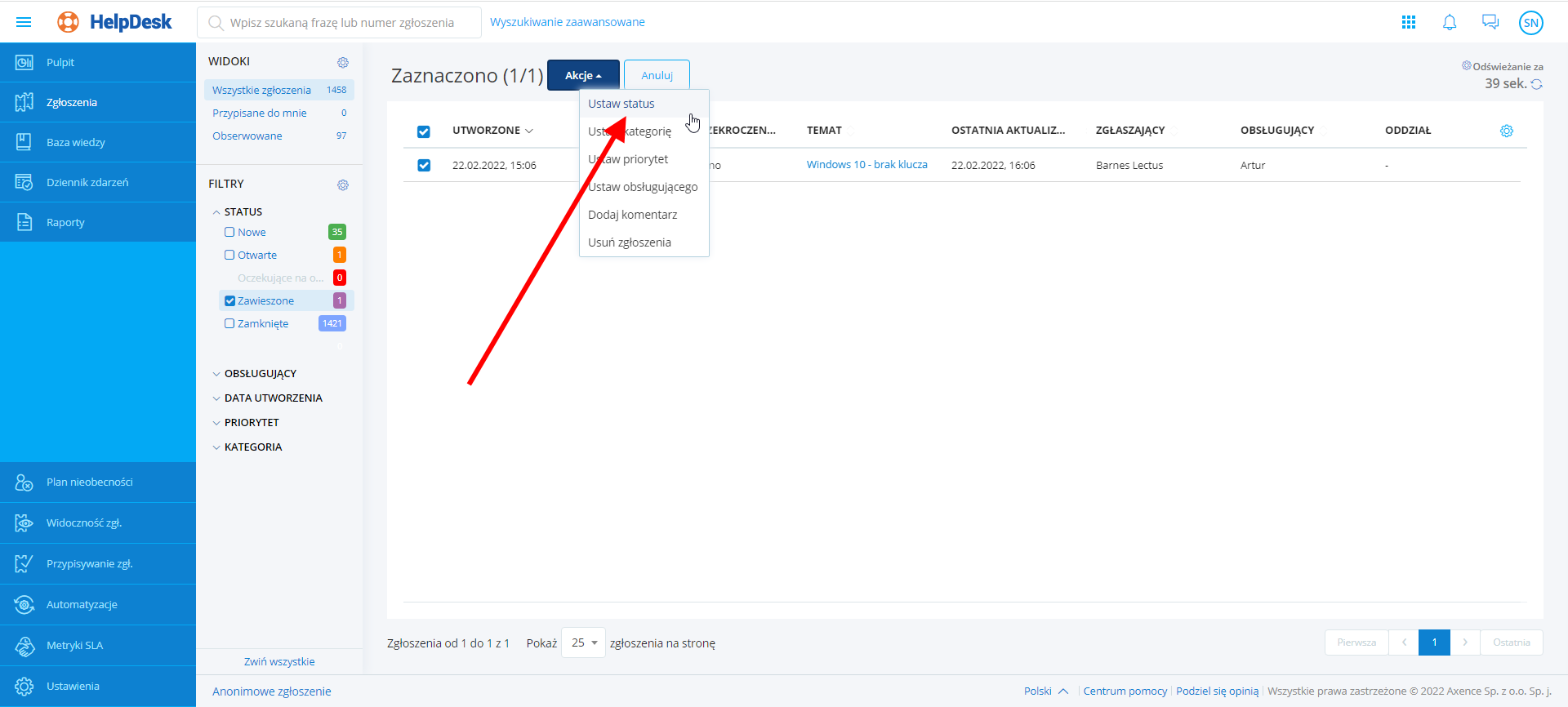
Task: Open the hamburger menu icon
Action: pyautogui.click(x=24, y=22)
